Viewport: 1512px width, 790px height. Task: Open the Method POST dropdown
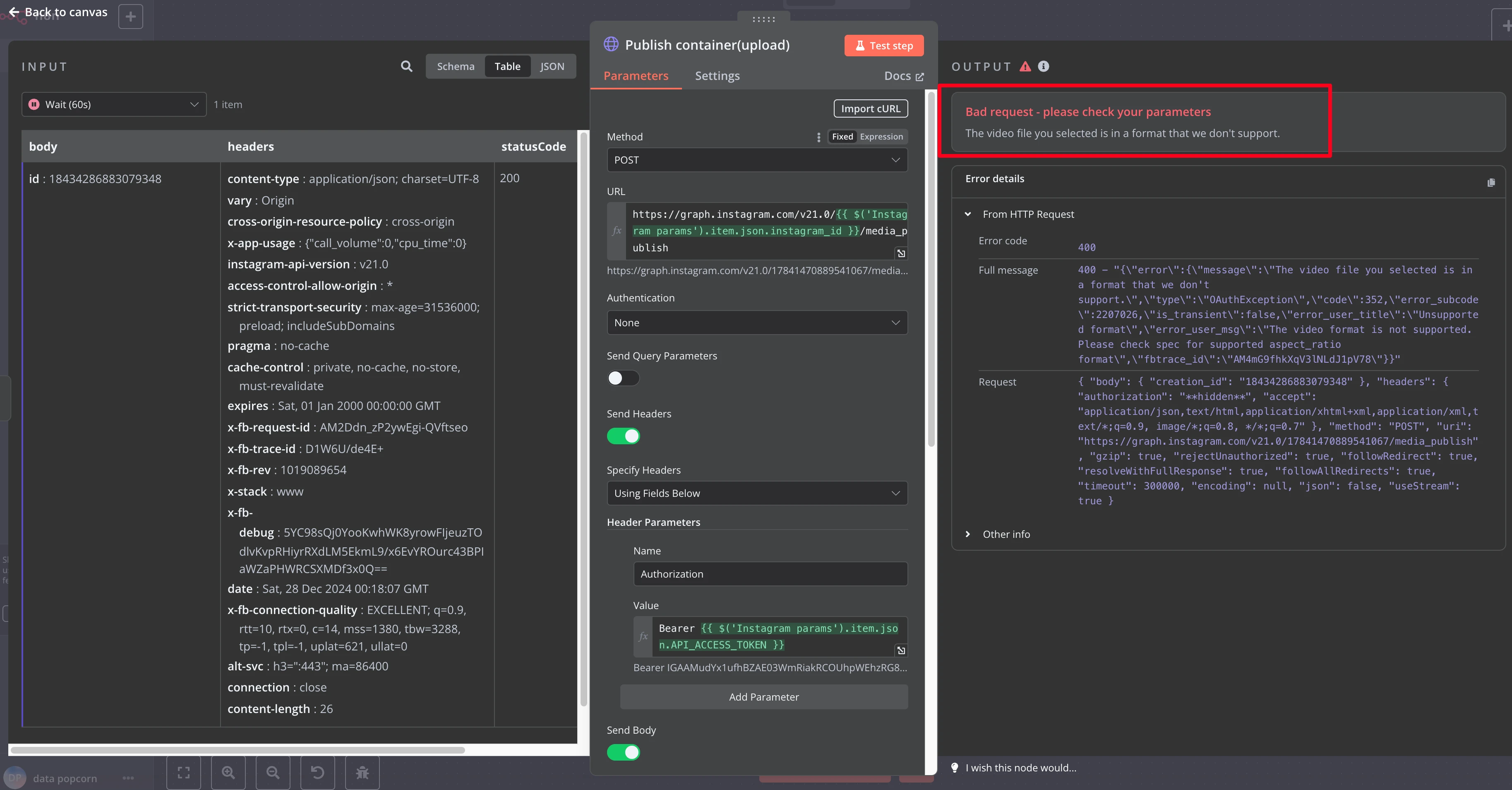pyautogui.click(x=756, y=160)
